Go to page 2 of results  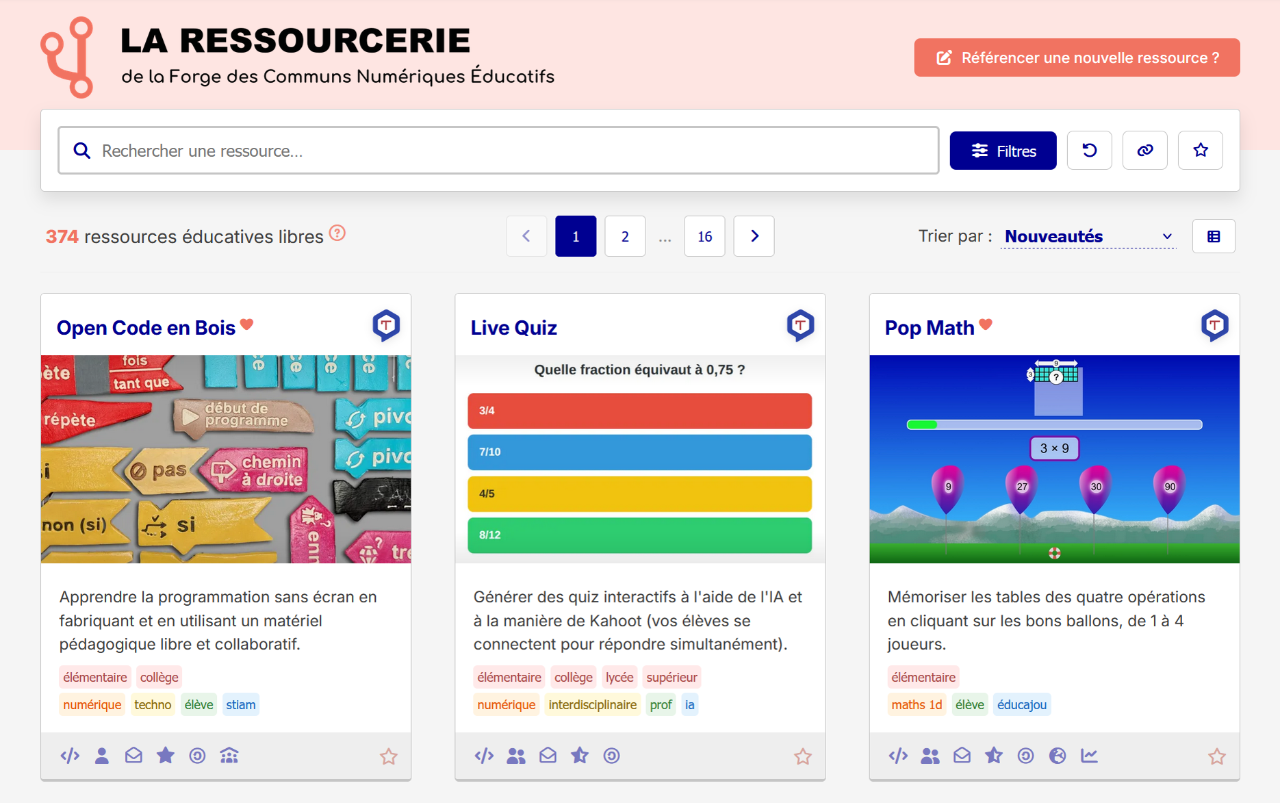[625, 237]
